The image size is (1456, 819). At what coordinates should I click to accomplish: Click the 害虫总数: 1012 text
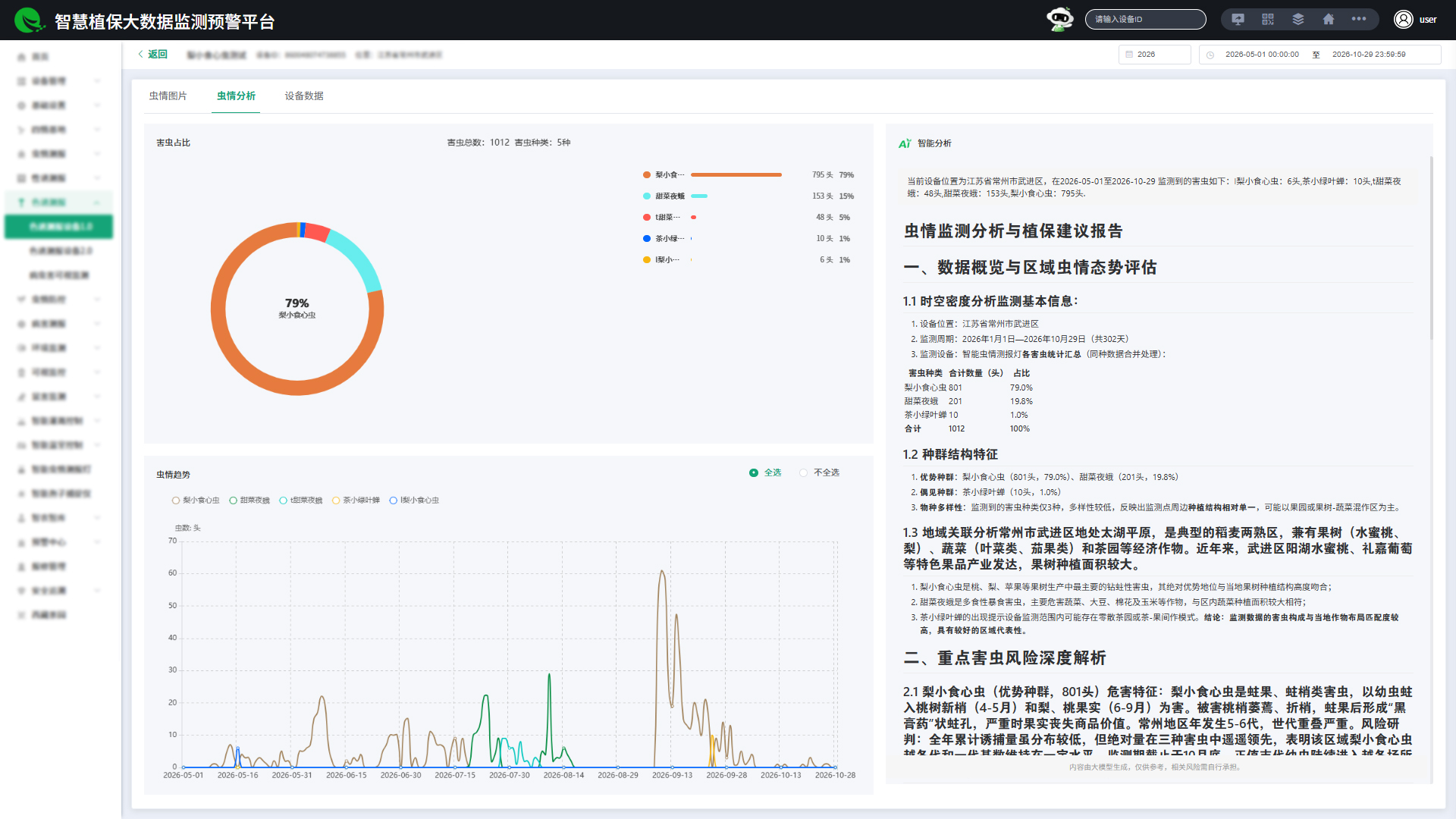pos(478,143)
